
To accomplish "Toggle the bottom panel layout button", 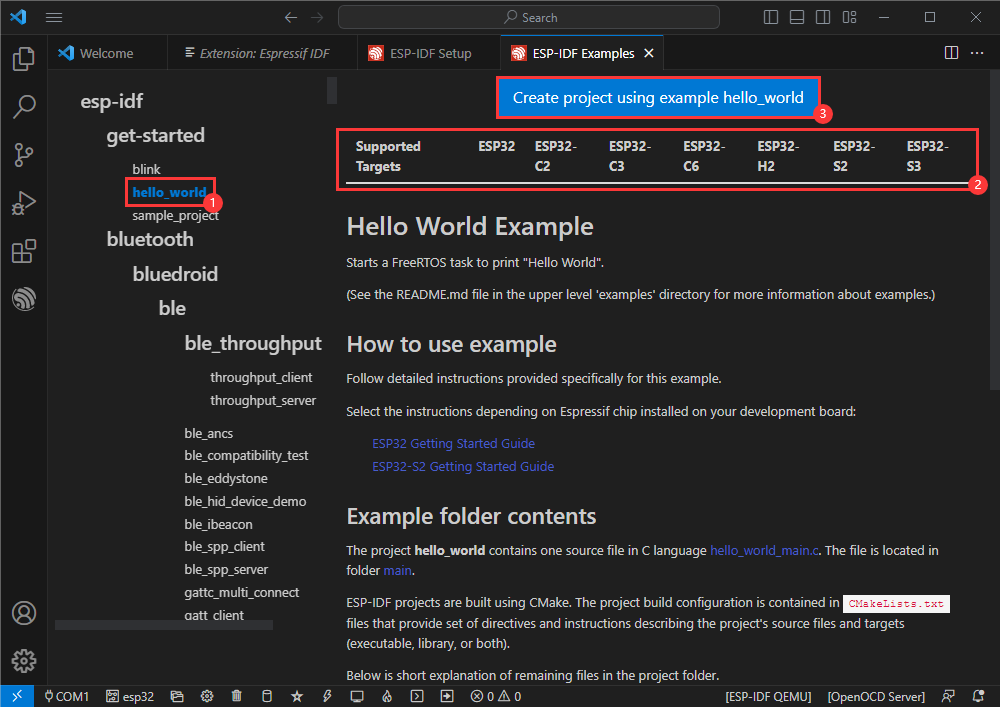I will (x=796, y=17).
